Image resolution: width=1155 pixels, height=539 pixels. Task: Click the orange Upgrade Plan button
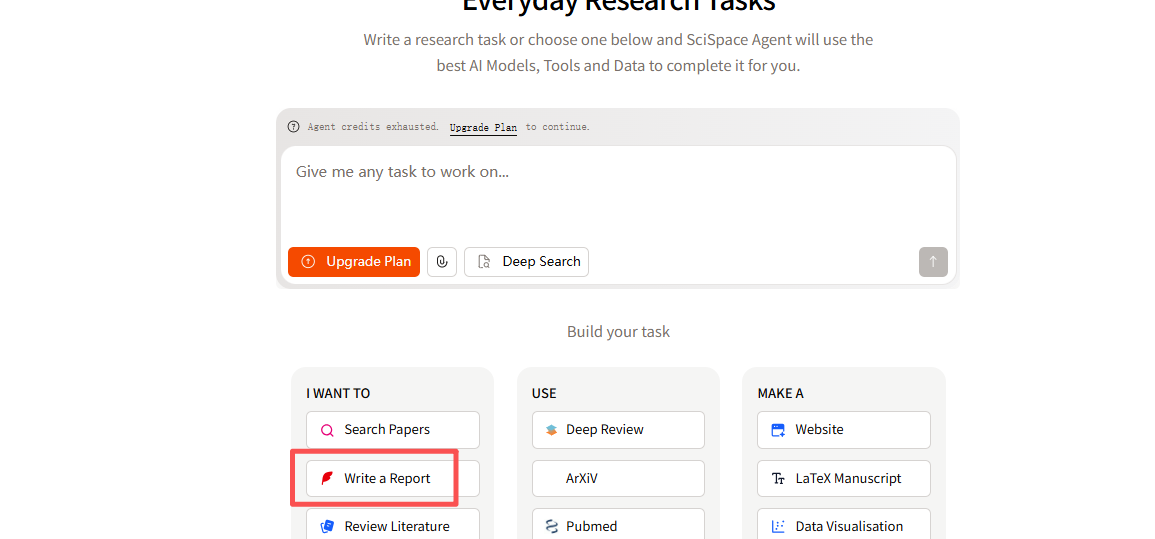tap(354, 262)
